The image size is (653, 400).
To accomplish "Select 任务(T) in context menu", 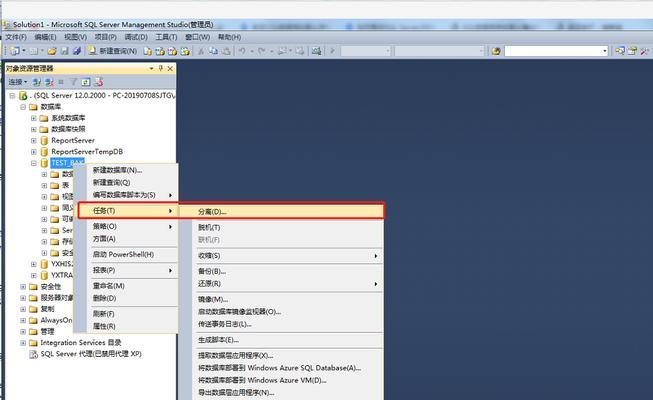I will pyautogui.click(x=127, y=211).
